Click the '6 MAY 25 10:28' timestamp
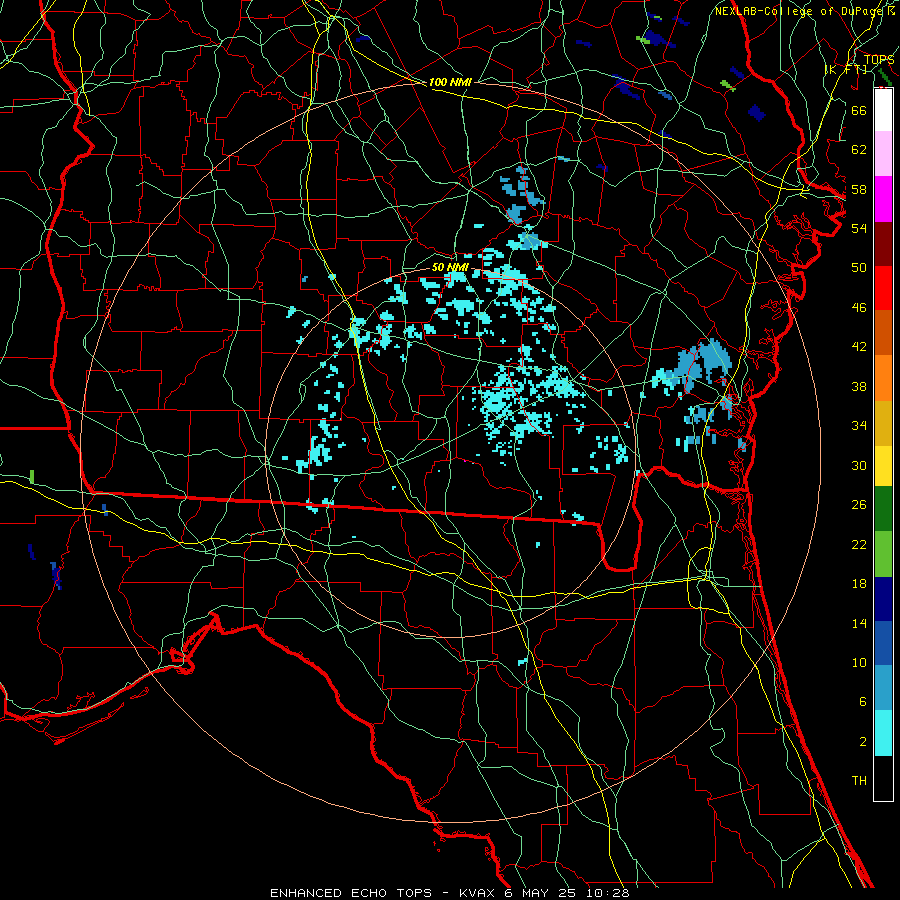 (567, 893)
